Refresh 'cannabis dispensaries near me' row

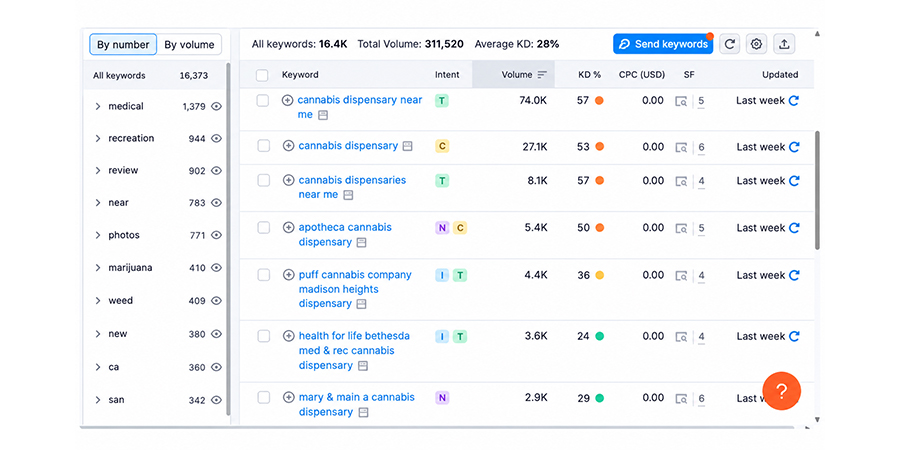(x=794, y=181)
